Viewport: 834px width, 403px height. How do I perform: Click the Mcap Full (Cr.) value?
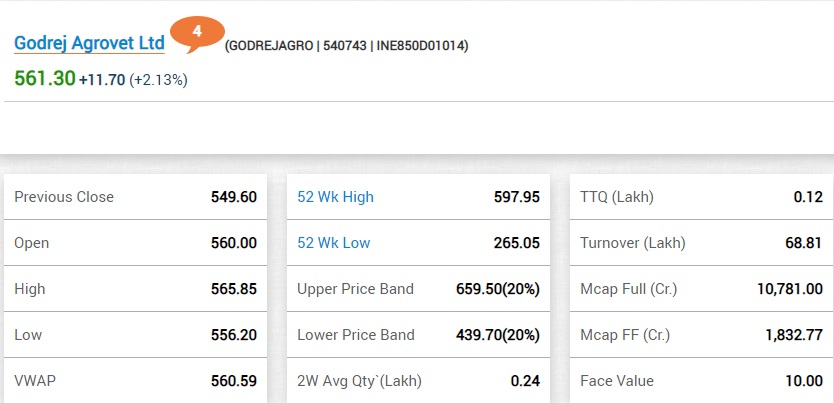click(790, 289)
